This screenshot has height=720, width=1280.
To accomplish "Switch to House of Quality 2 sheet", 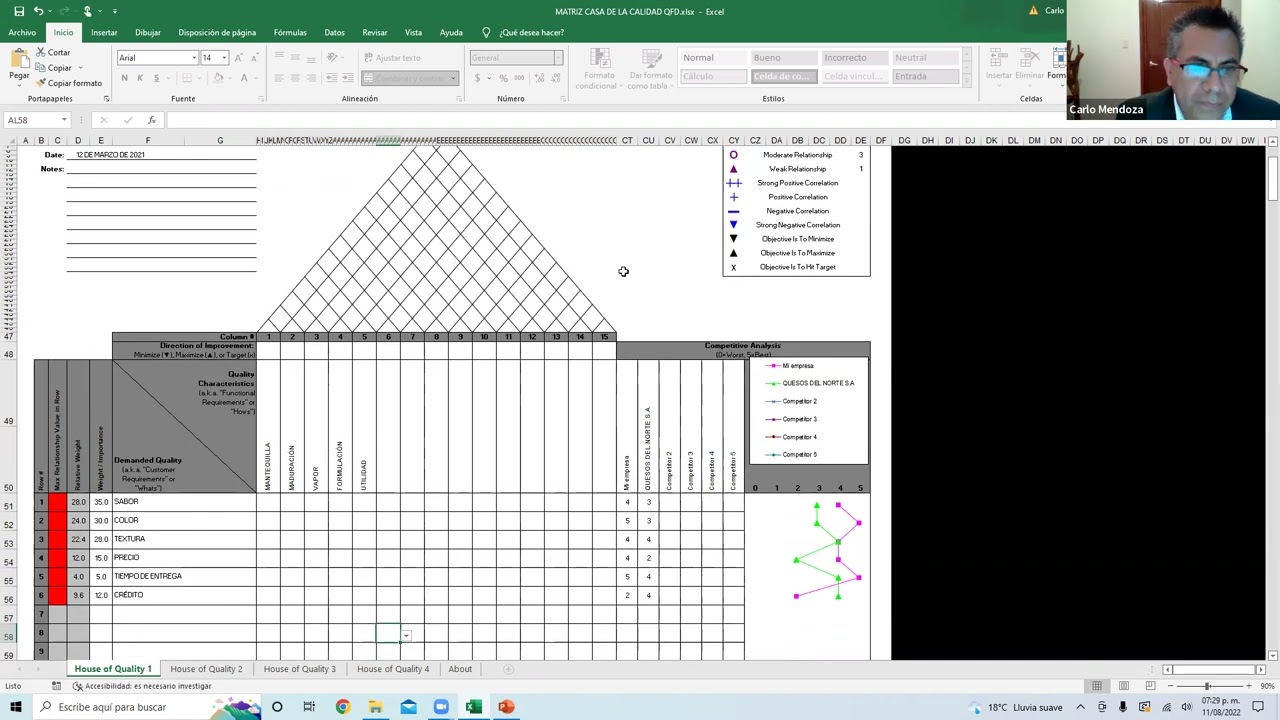I will (x=206, y=669).
